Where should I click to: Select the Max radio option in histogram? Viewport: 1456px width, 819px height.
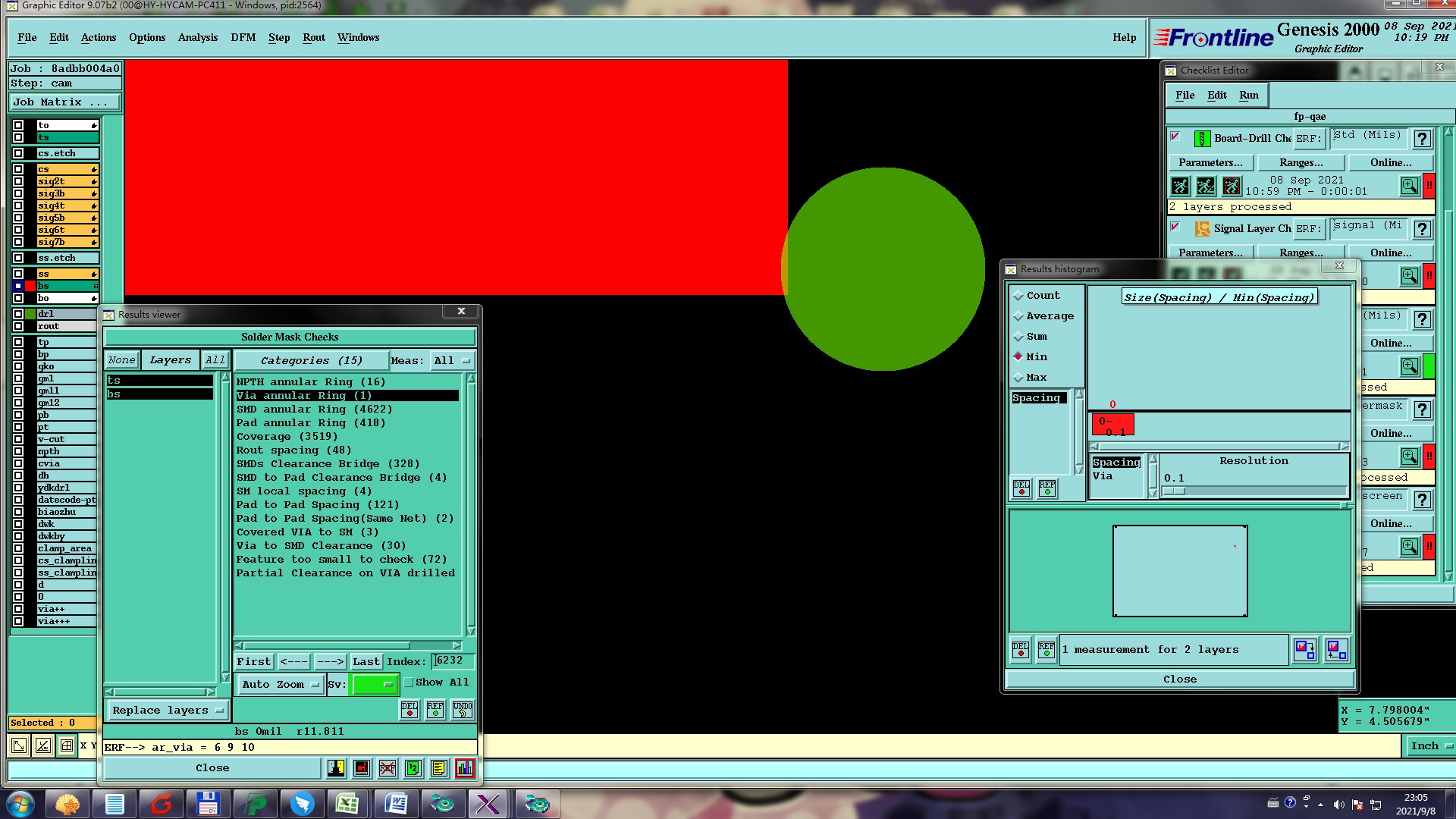coord(1018,378)
